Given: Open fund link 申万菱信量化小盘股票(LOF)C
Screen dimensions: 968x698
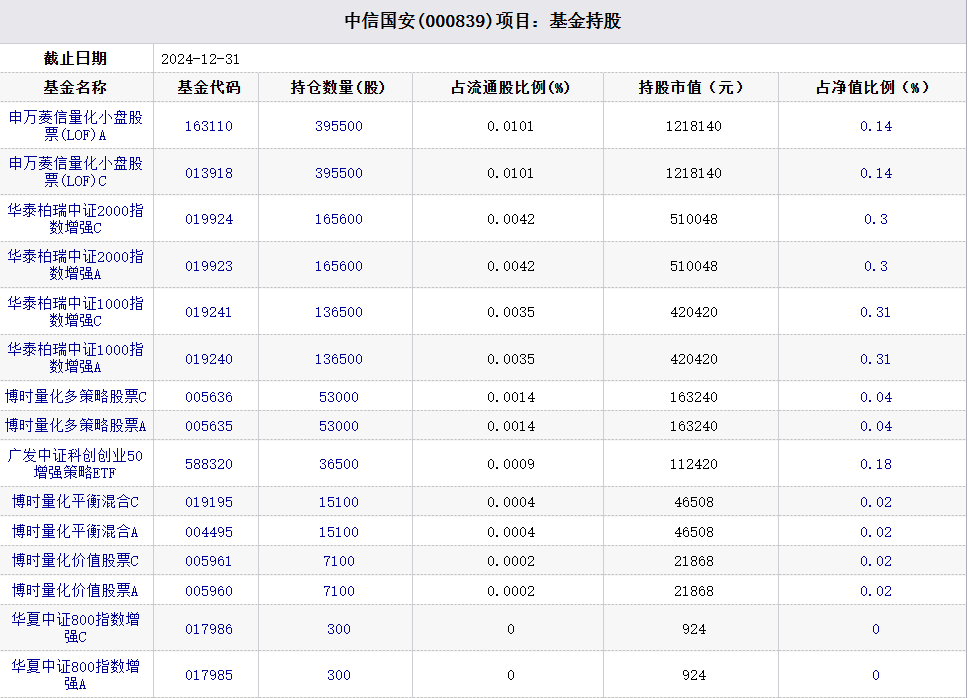Looking at the screenshot, I should pos(76,172).
